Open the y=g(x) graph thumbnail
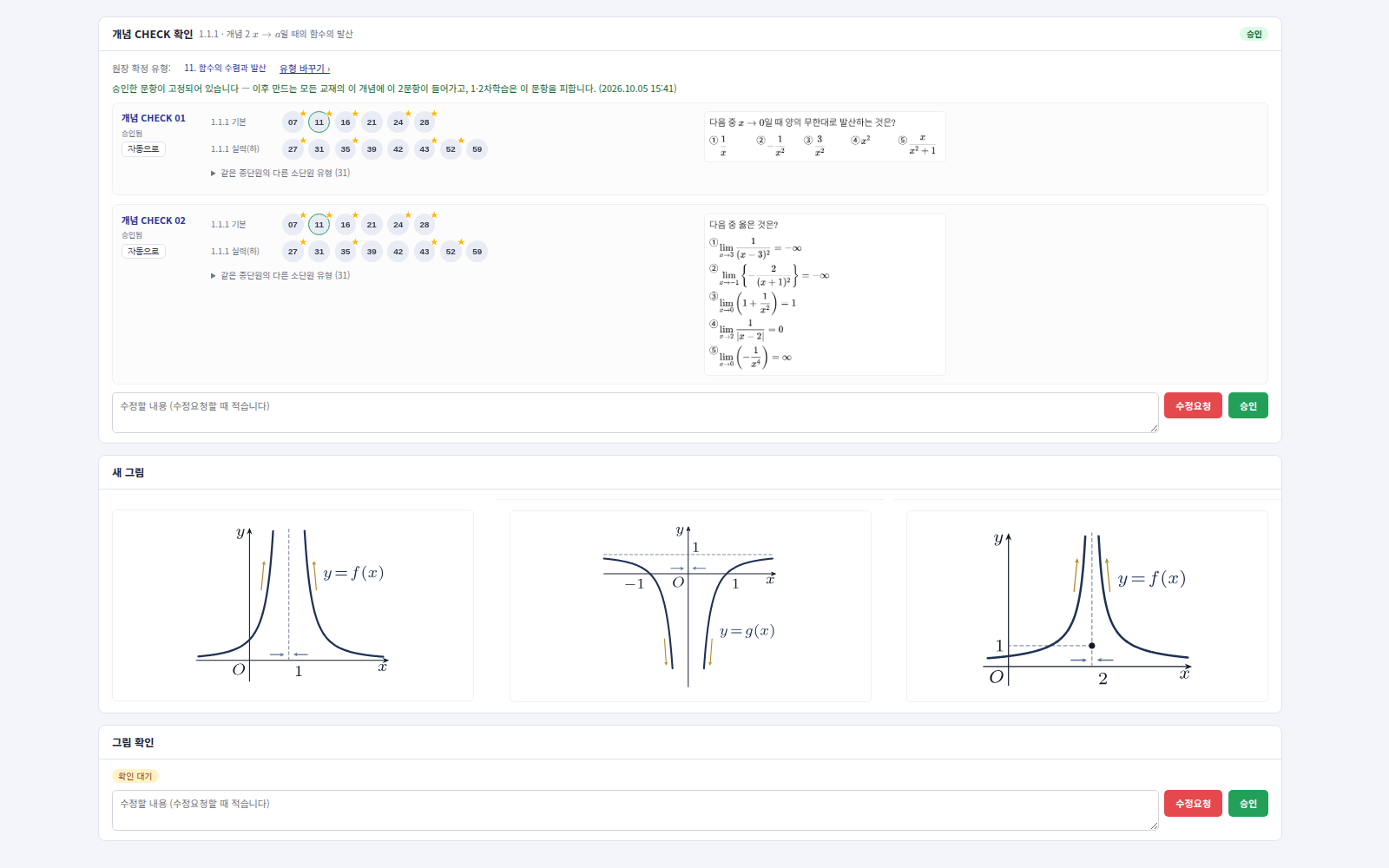1389x868 pixels. [690, 606]
